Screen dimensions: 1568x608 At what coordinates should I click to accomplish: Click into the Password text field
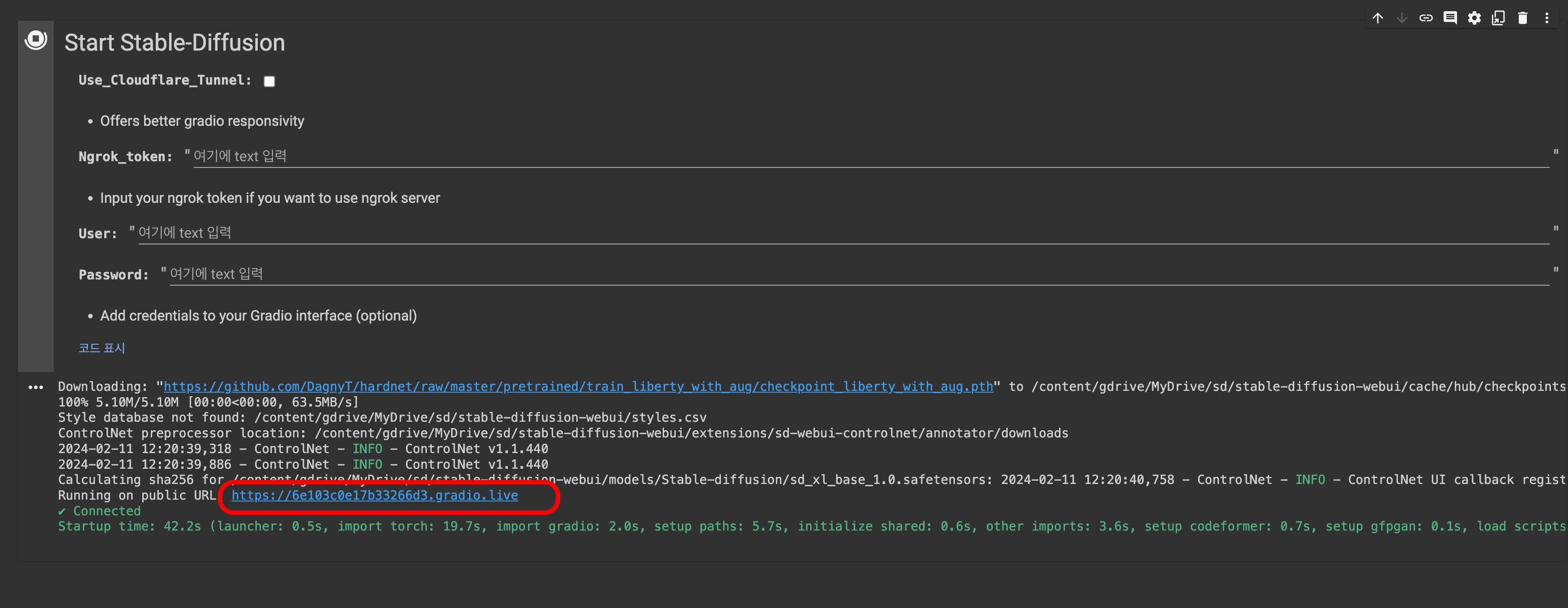(858, 274)
